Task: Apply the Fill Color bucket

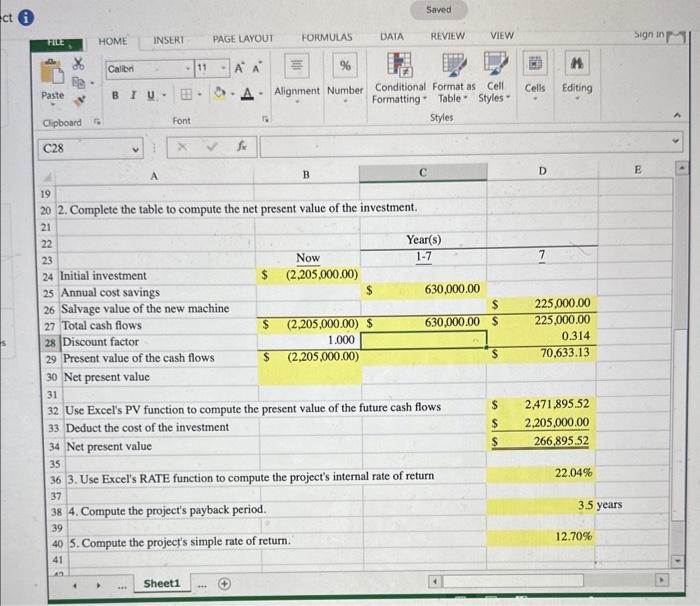Action: 220,94
